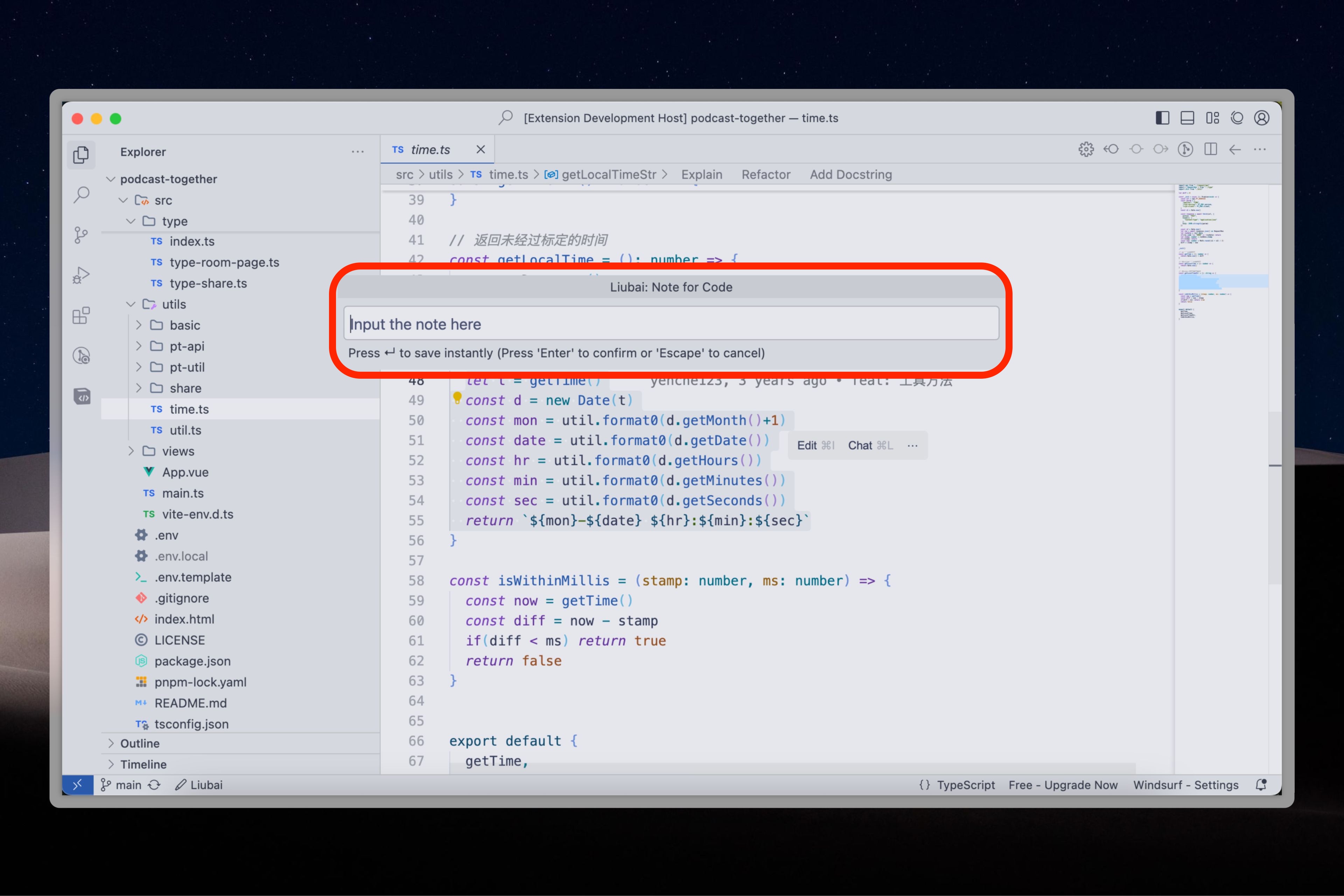Open the Source Control activity icon
This screenshot has width=1344, height=896.
(x=81, y=235)
